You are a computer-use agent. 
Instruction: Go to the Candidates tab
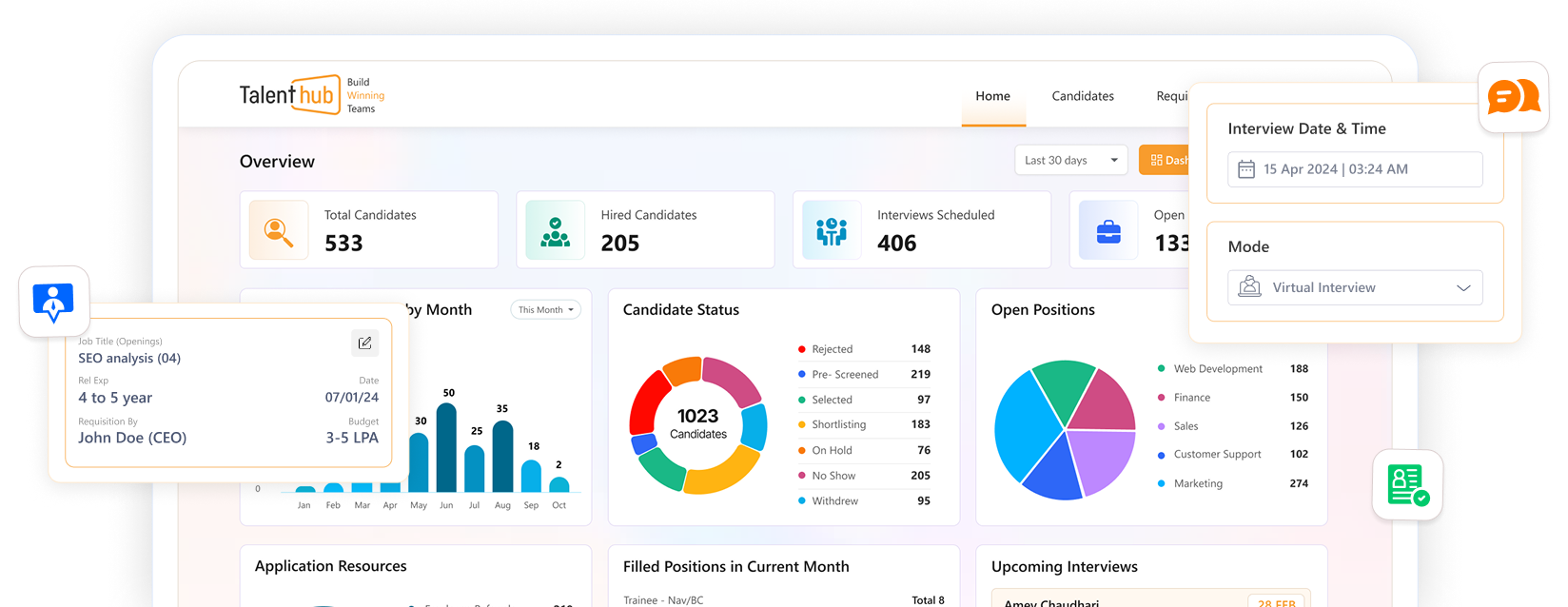click(x=1083, y=96)
